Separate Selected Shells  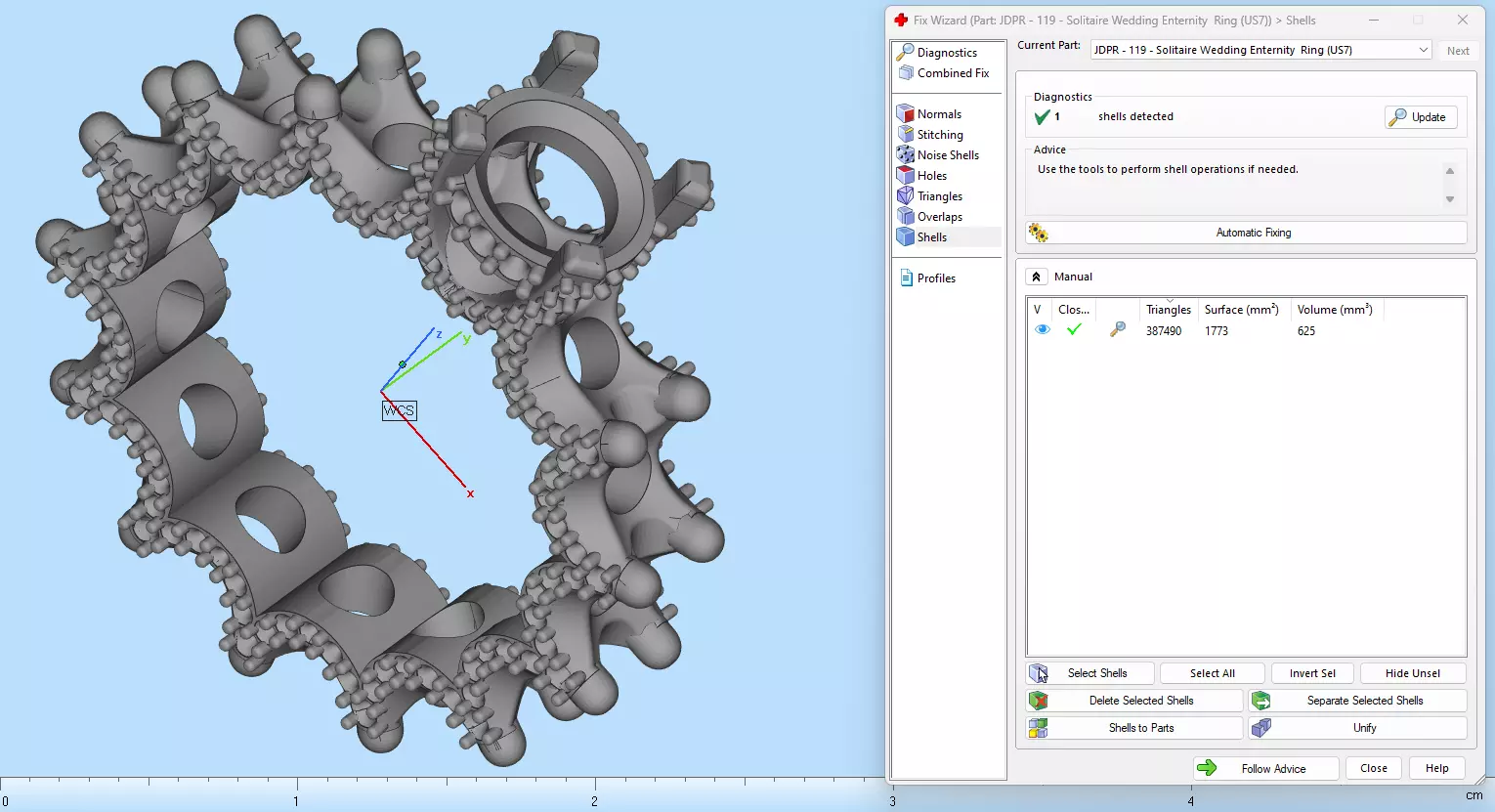[x=1358, y=701]
